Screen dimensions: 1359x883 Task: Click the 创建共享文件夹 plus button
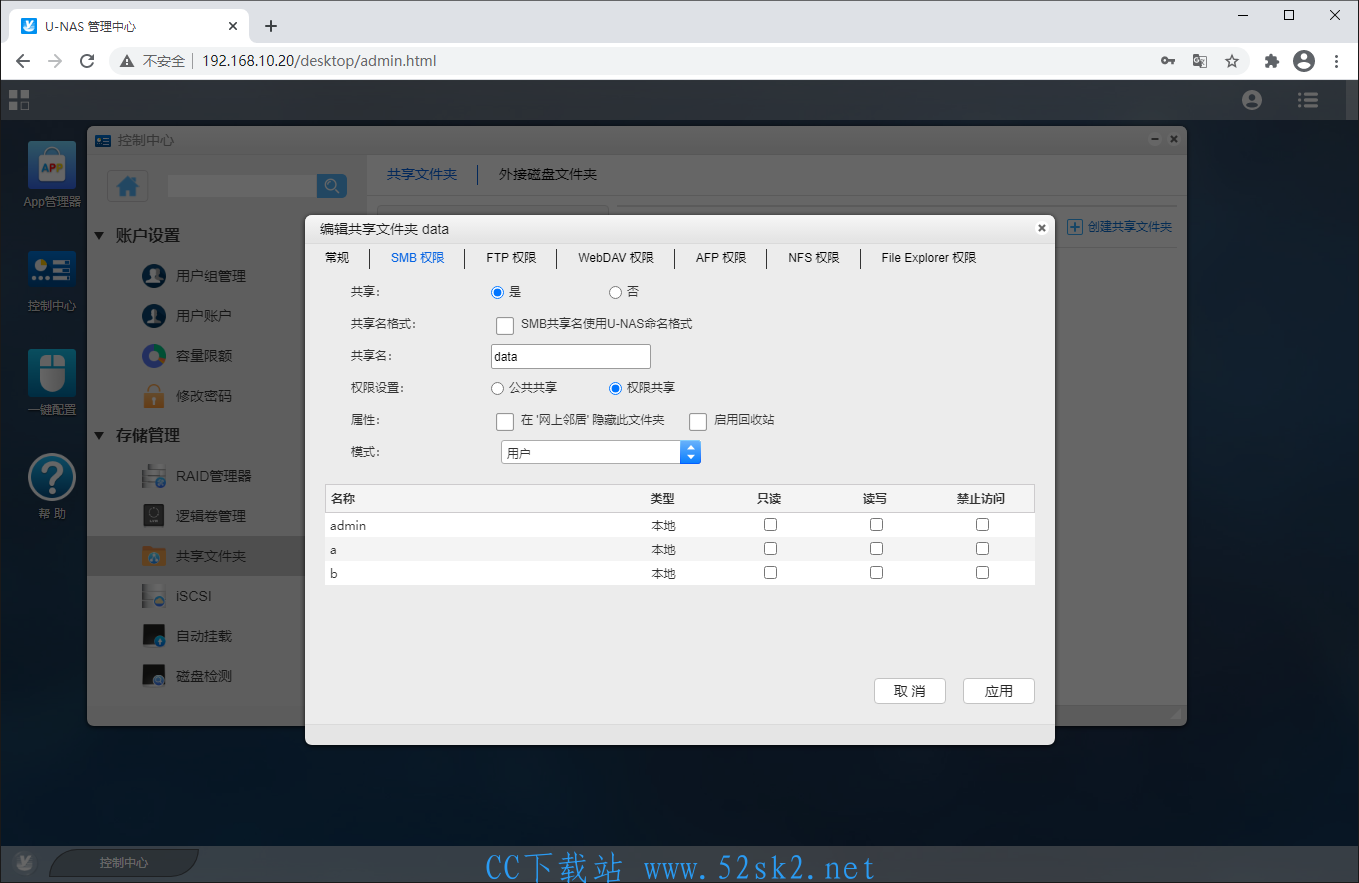tap(1075, 227)
